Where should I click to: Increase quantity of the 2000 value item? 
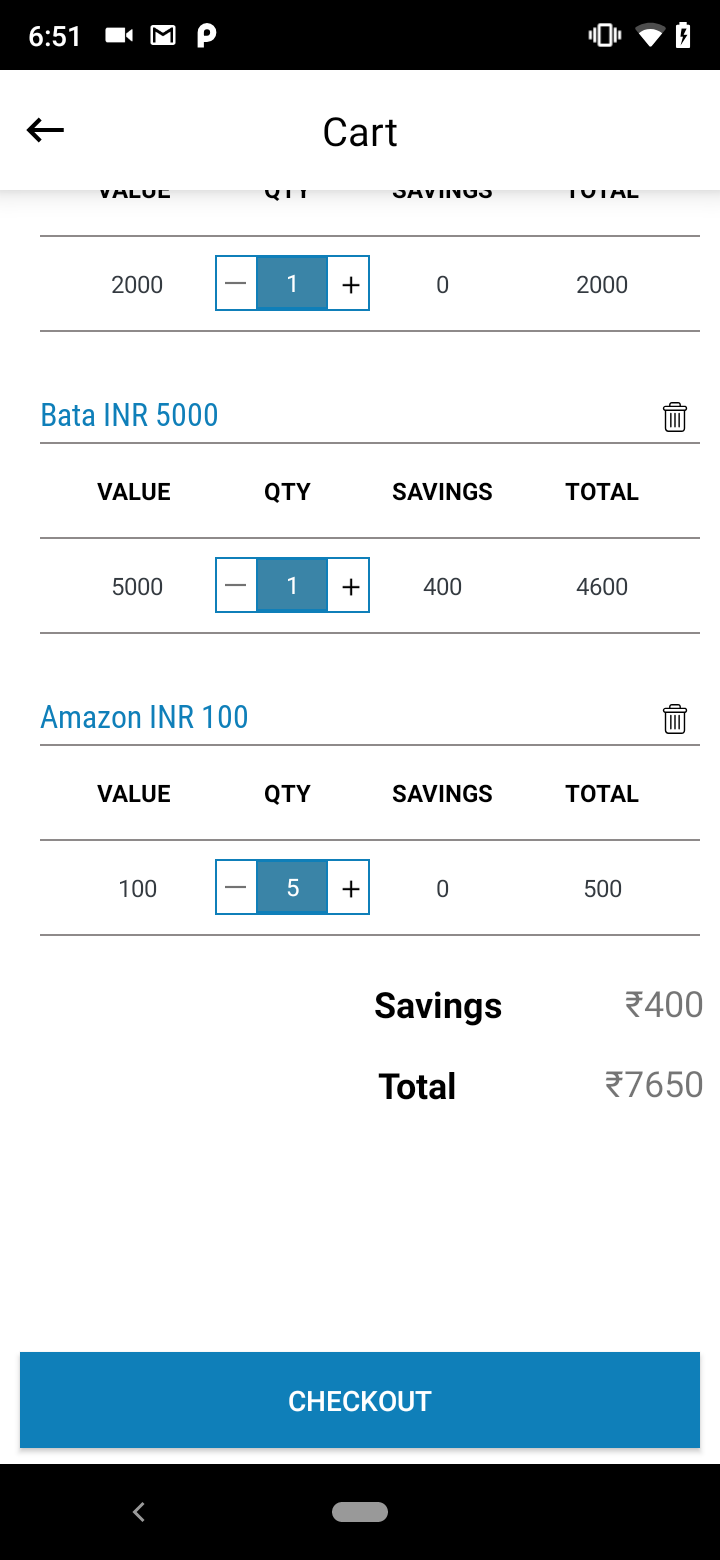click(350, 285)
